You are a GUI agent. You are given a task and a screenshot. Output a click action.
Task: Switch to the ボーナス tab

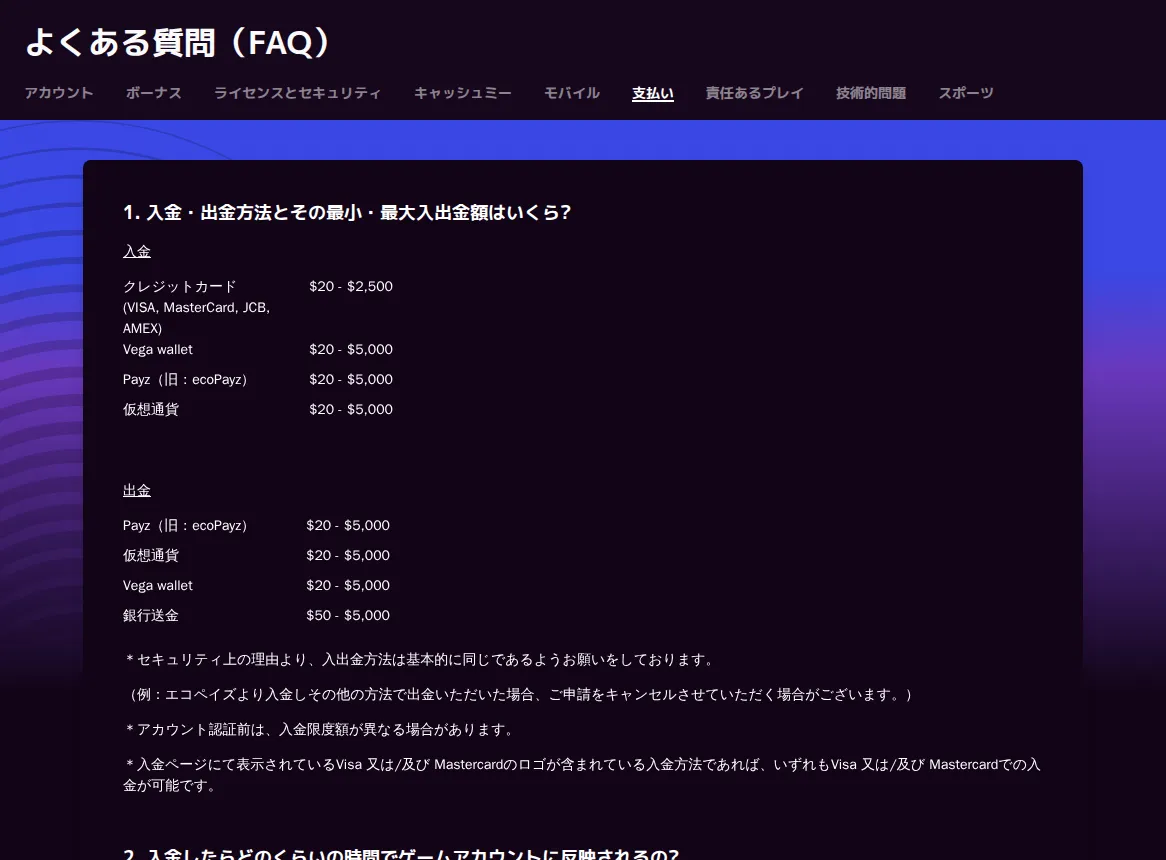tap(153, 93)
